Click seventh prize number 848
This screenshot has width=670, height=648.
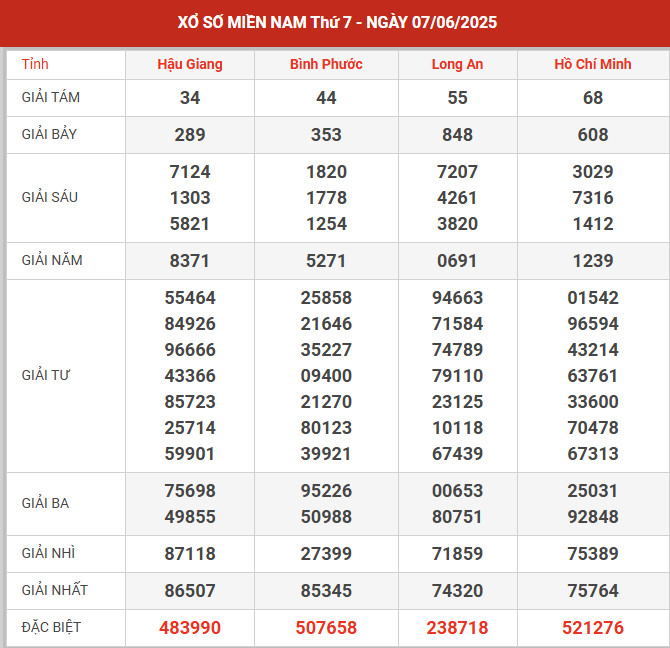click(x=457, y=135)
